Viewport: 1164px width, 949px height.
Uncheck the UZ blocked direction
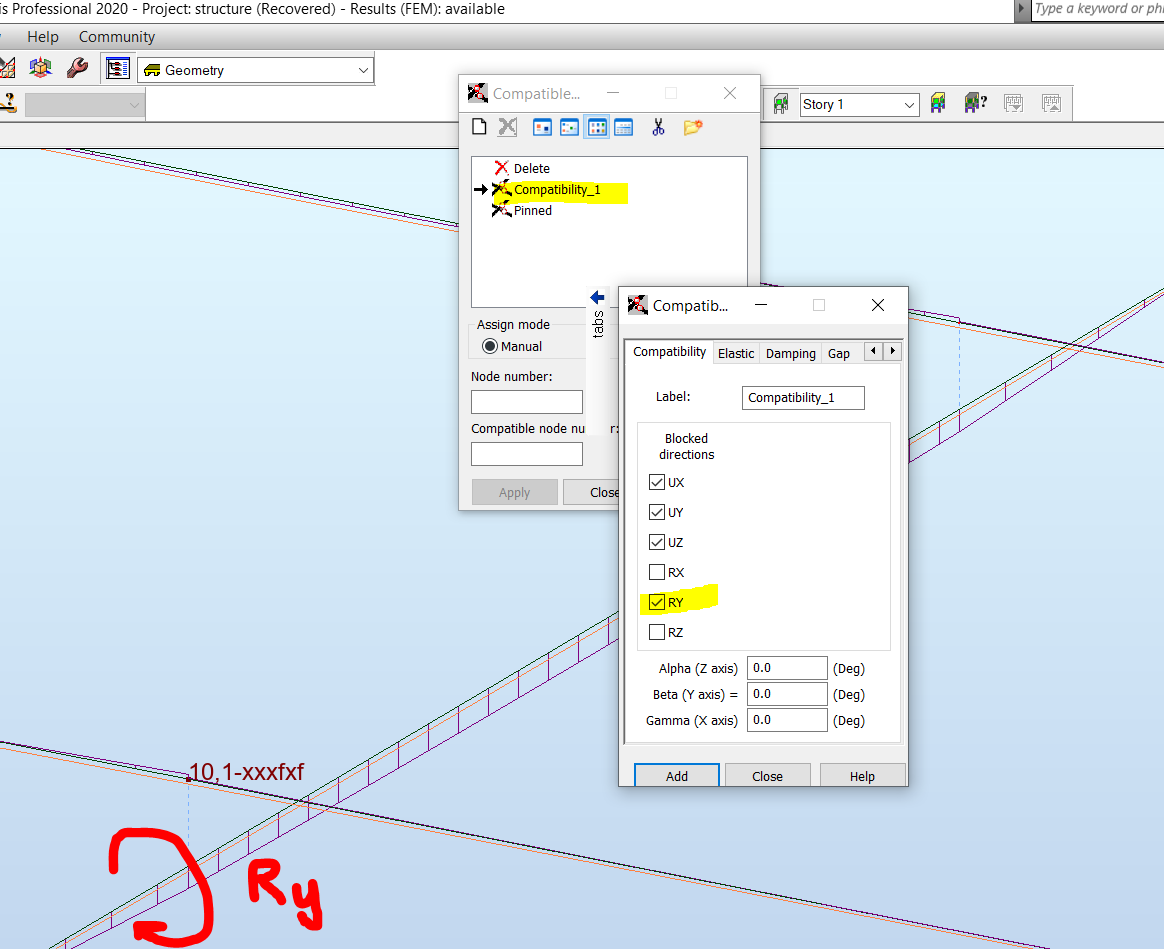coord(656,542)
